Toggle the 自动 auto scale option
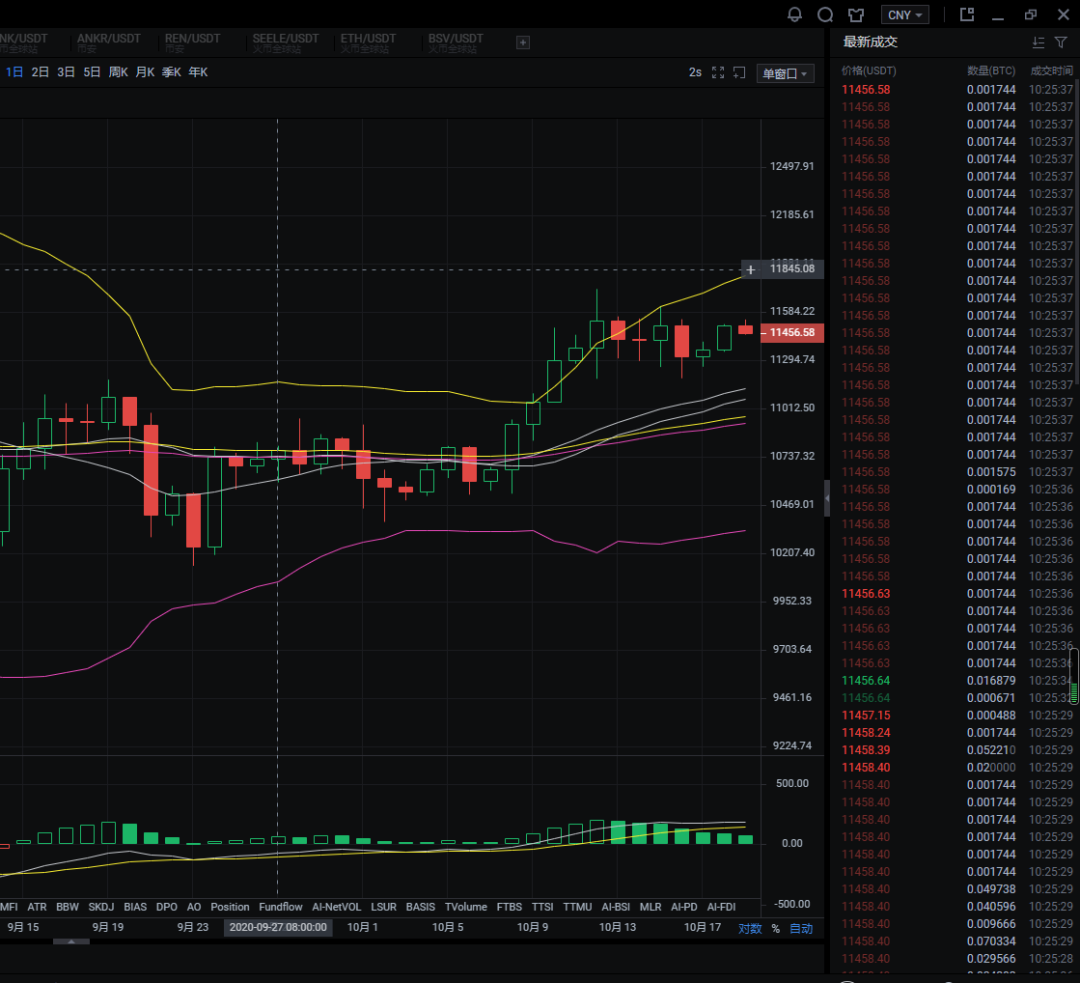 (x=801, y=928)
